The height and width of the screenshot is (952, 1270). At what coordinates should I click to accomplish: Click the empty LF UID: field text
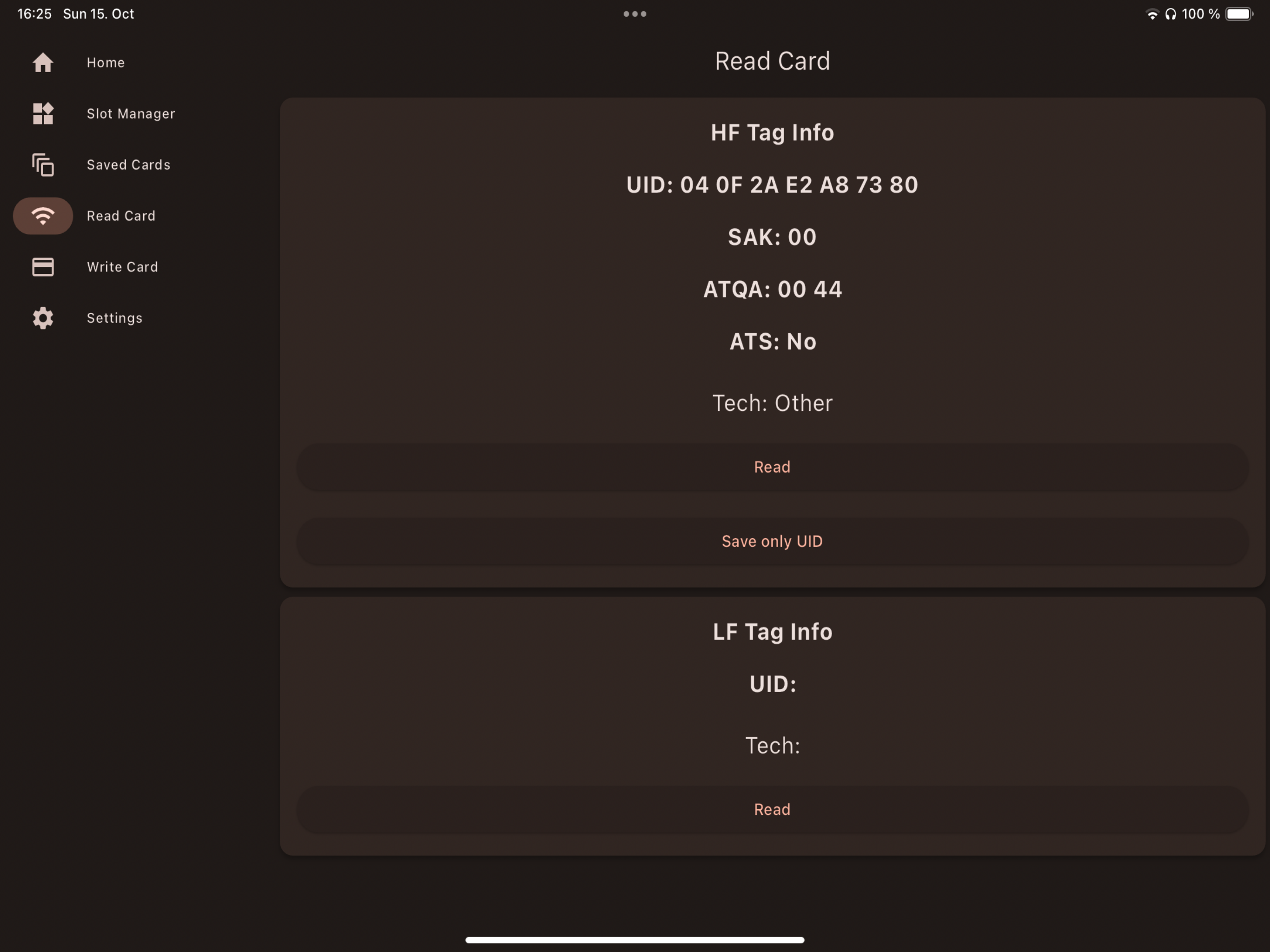click(x=772, y=684)
